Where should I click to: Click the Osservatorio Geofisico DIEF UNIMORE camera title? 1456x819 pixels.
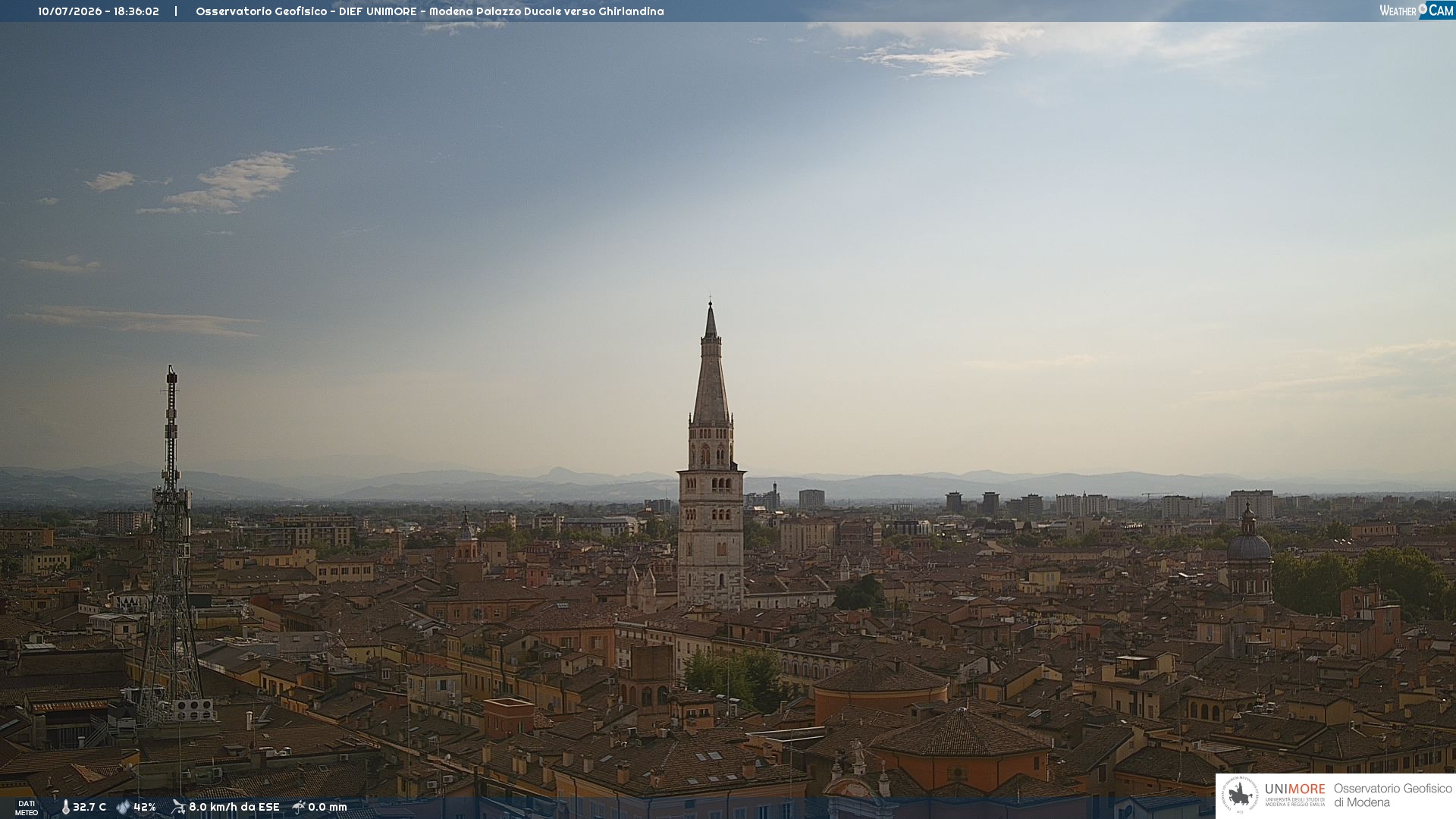[x=430, y=11]
